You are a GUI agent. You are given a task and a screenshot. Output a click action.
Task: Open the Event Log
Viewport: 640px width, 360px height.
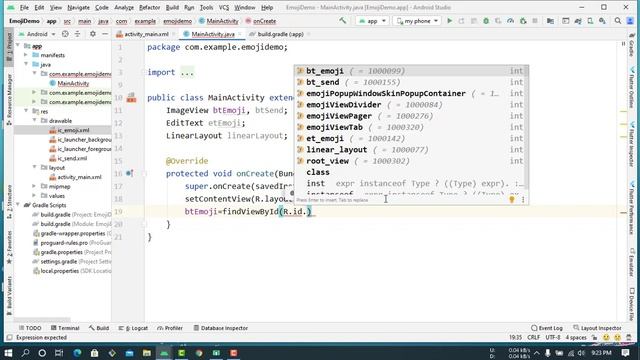point(547,328)
